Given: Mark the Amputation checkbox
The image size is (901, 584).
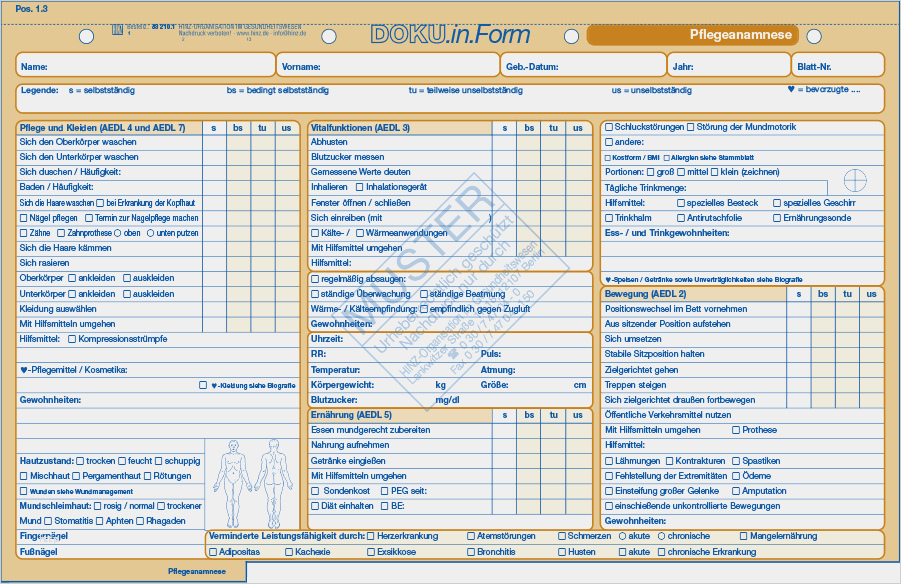Looking at the screenshot, I should coord(736,491).
